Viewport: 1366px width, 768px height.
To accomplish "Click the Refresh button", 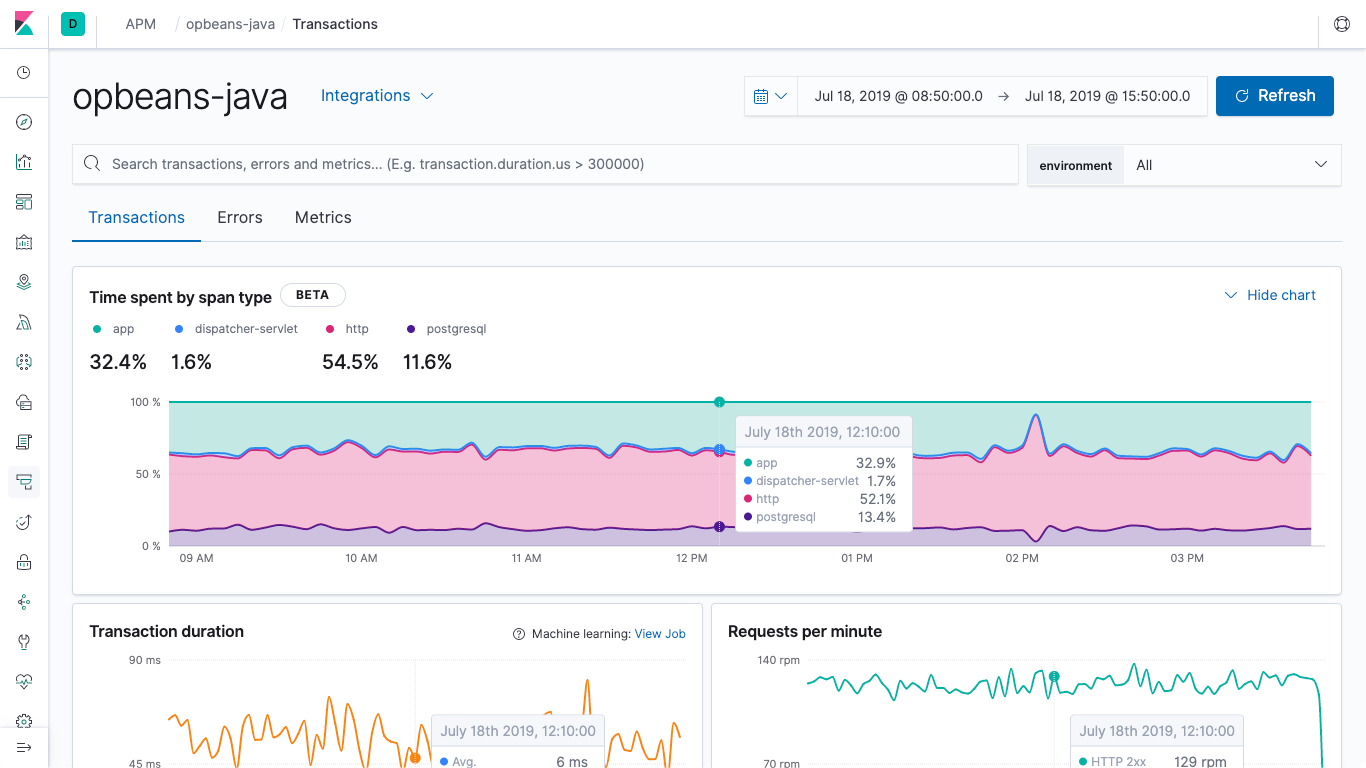I will (x=1274, y=95).
